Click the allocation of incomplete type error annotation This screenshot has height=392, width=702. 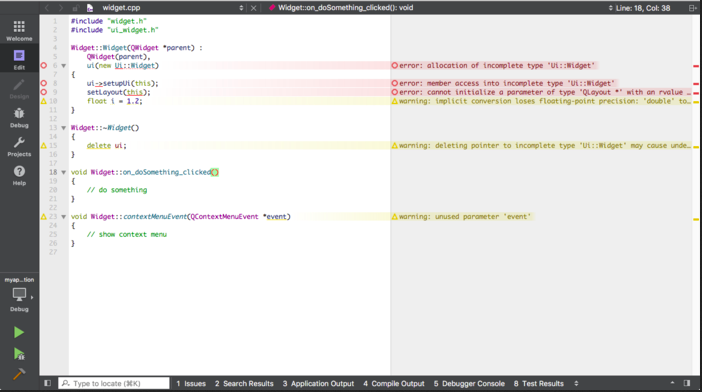click(493, 65)
